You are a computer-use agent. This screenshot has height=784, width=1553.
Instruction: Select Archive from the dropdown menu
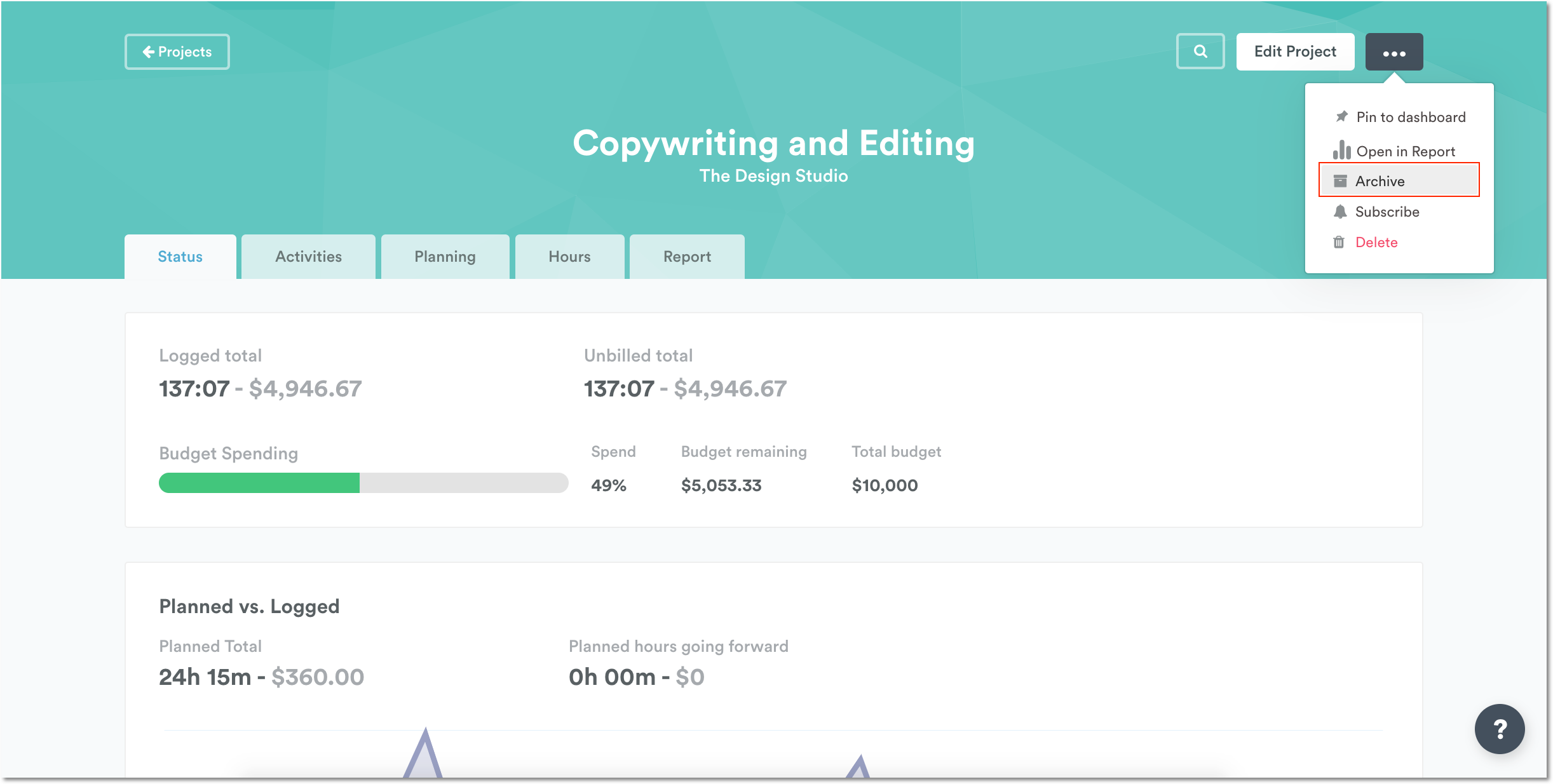coord(1380,181)
